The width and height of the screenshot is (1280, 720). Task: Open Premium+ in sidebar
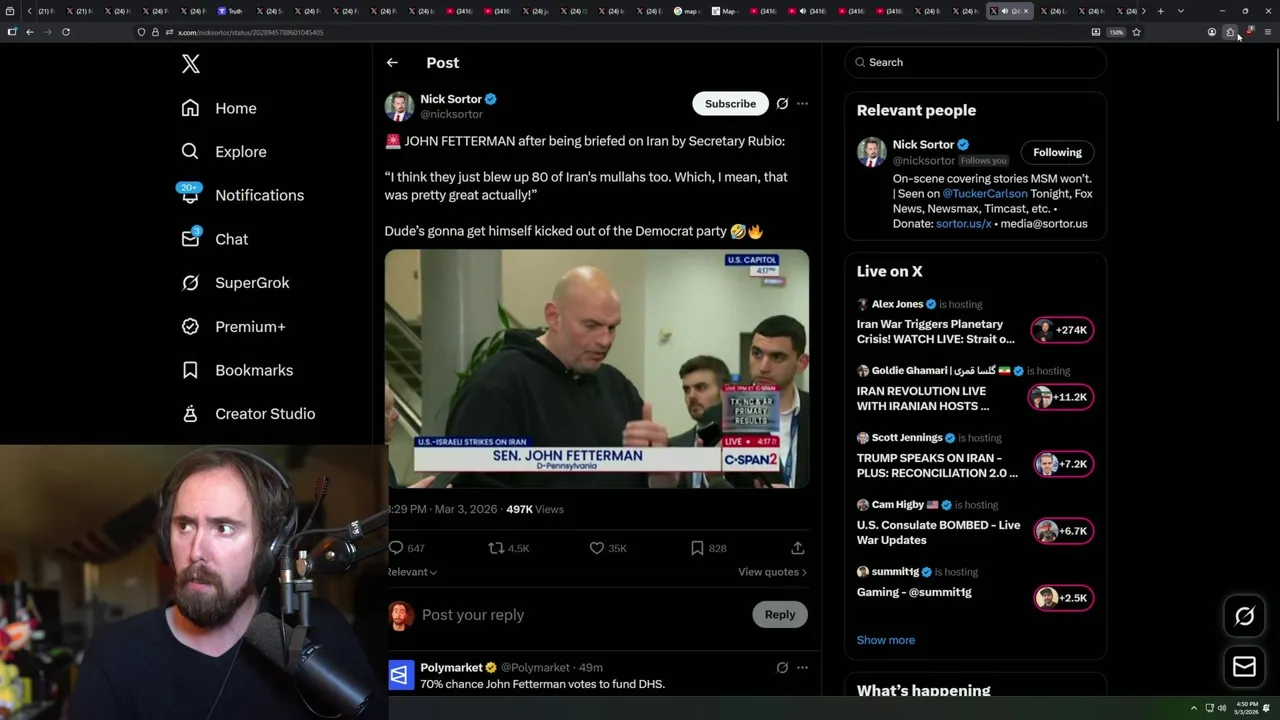[234, 327]
